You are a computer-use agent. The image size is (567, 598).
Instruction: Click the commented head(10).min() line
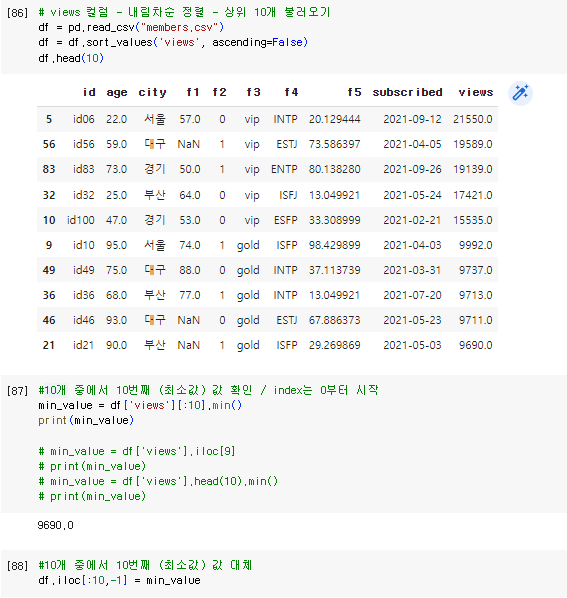(x=158, y=482)
